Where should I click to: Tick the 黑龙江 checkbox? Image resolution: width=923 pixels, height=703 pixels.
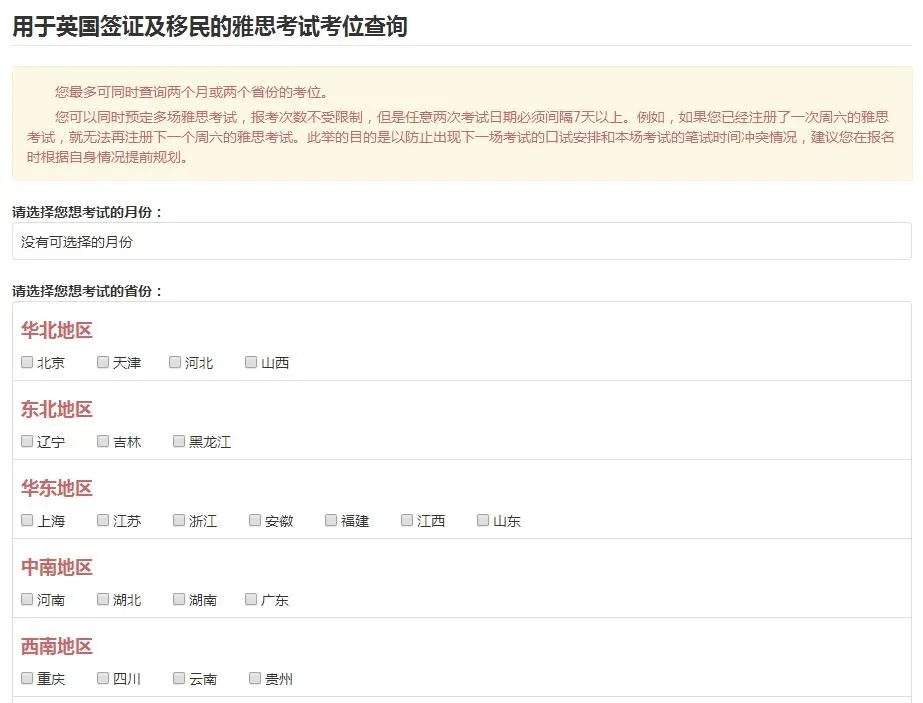pyautogui.click(x=179, y=441)
